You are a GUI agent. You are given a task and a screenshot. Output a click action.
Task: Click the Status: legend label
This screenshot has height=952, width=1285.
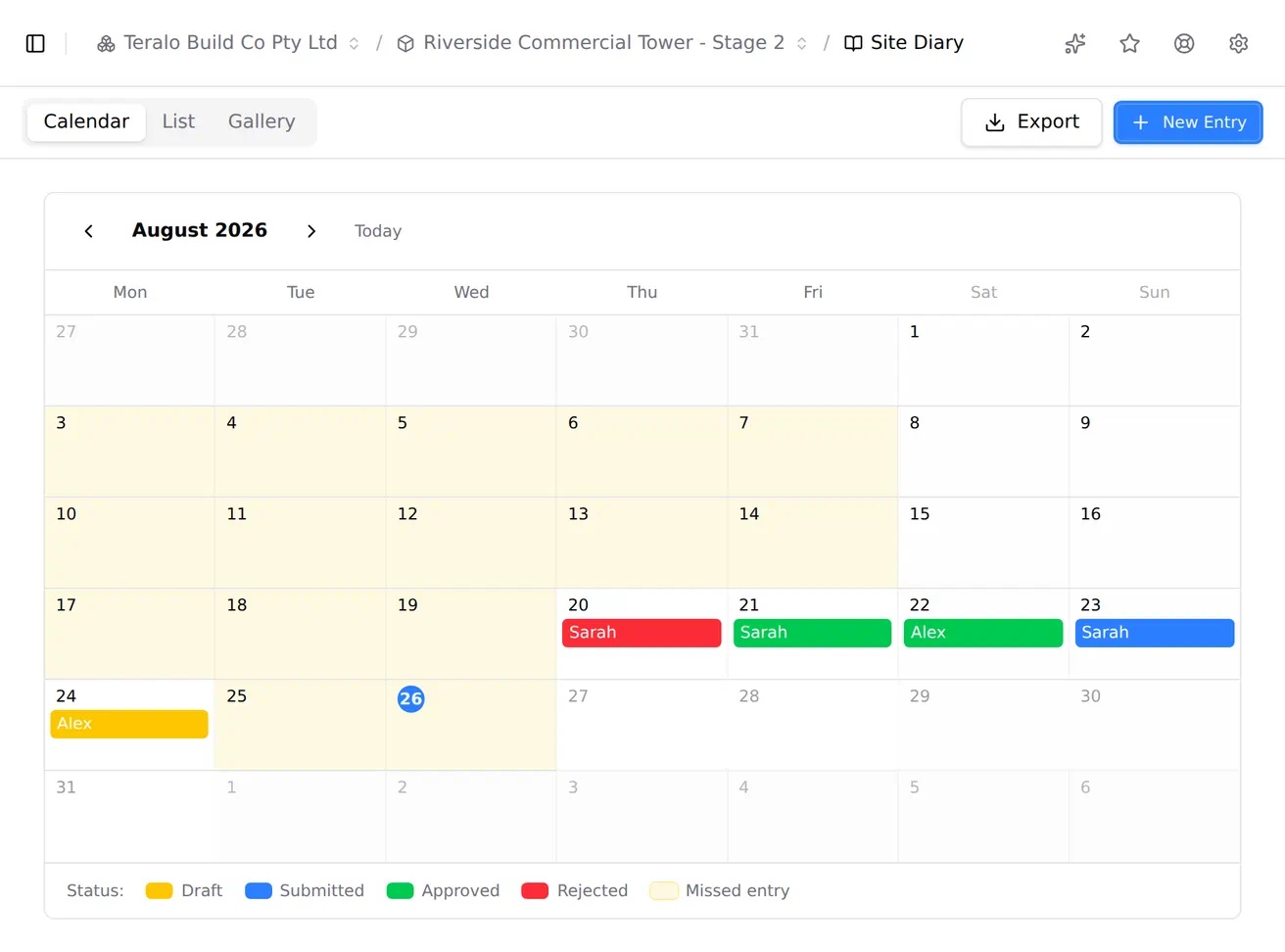(x=95, y=890)
